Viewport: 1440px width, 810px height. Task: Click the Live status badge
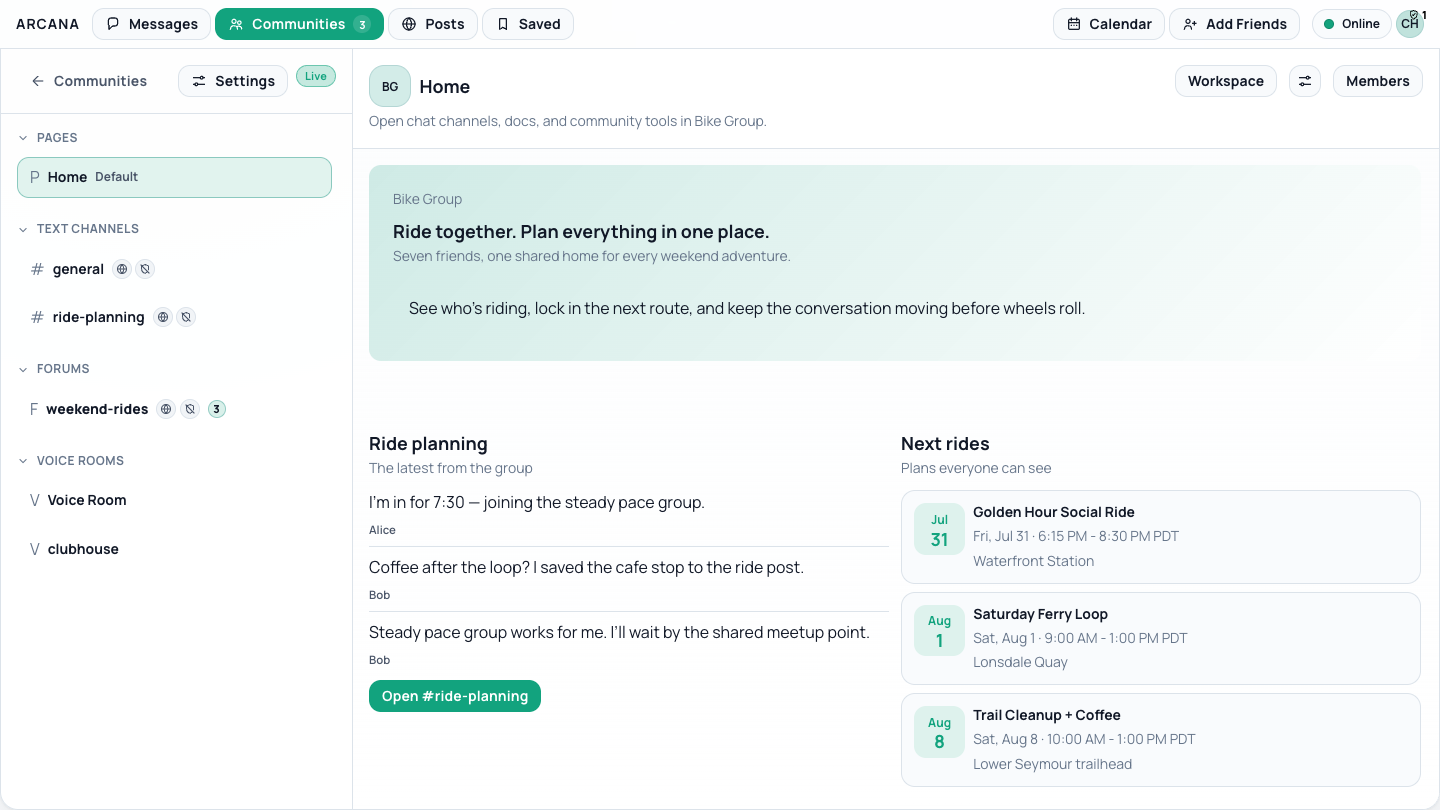coord(316,76)
